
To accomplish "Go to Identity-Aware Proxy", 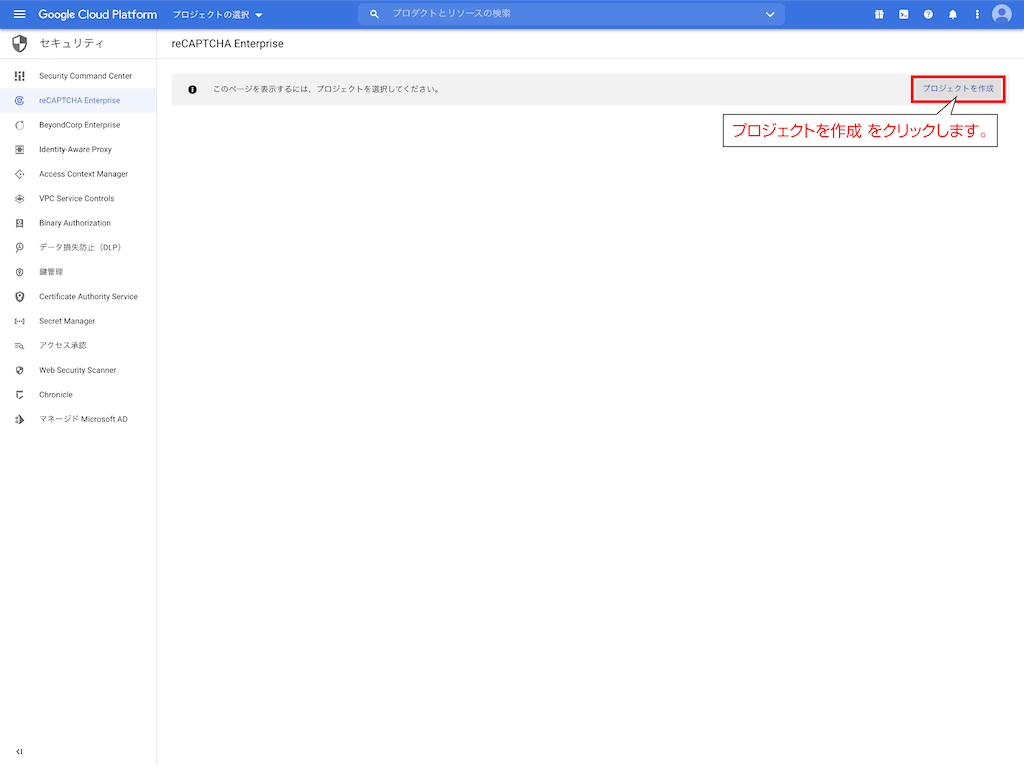I will [75, 150].
